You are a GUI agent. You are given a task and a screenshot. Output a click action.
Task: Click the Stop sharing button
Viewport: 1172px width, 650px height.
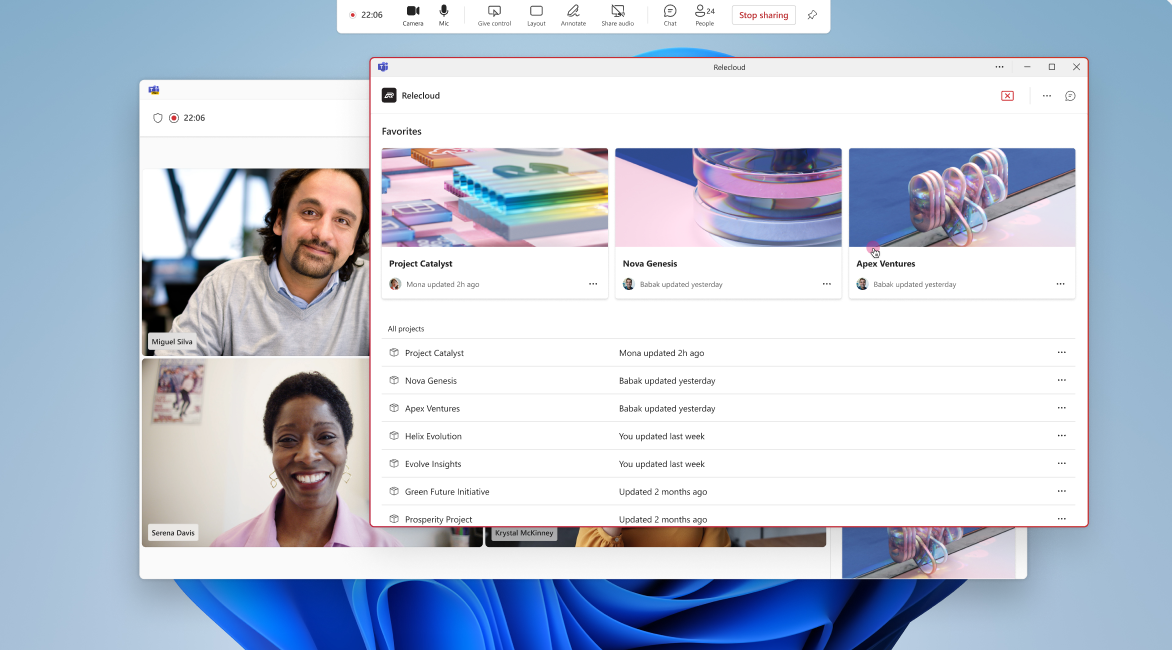pyautogui.click(x=763, y=15)
